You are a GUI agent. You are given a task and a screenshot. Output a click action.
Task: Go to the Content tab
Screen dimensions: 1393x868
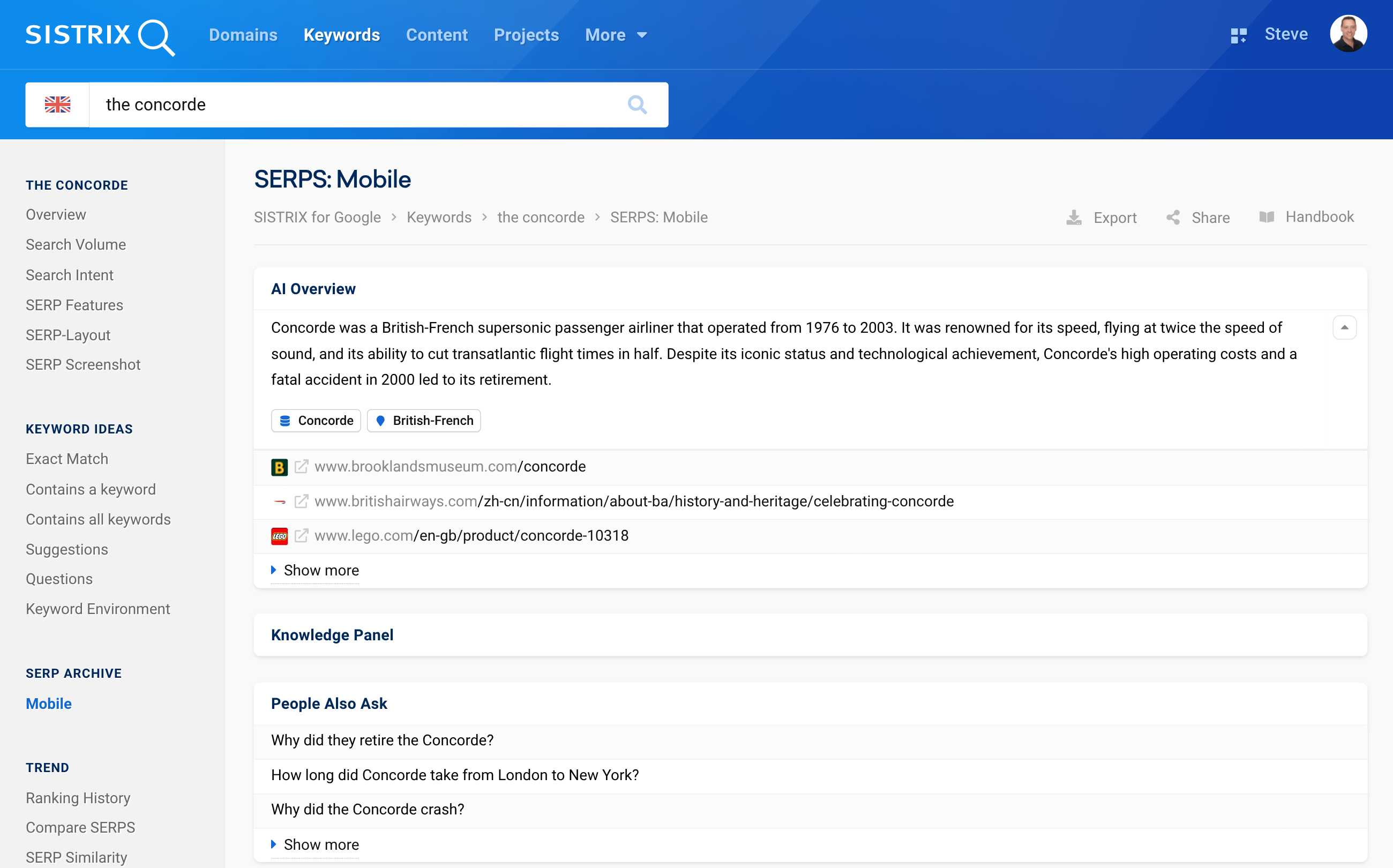[437, 35]
